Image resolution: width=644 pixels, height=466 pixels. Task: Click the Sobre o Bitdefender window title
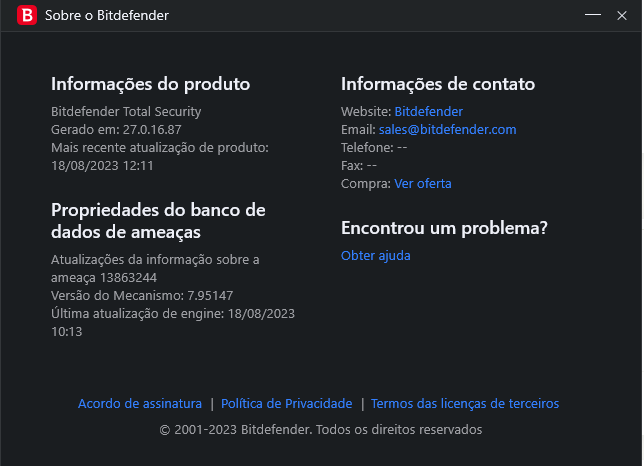tap(107, 16)
